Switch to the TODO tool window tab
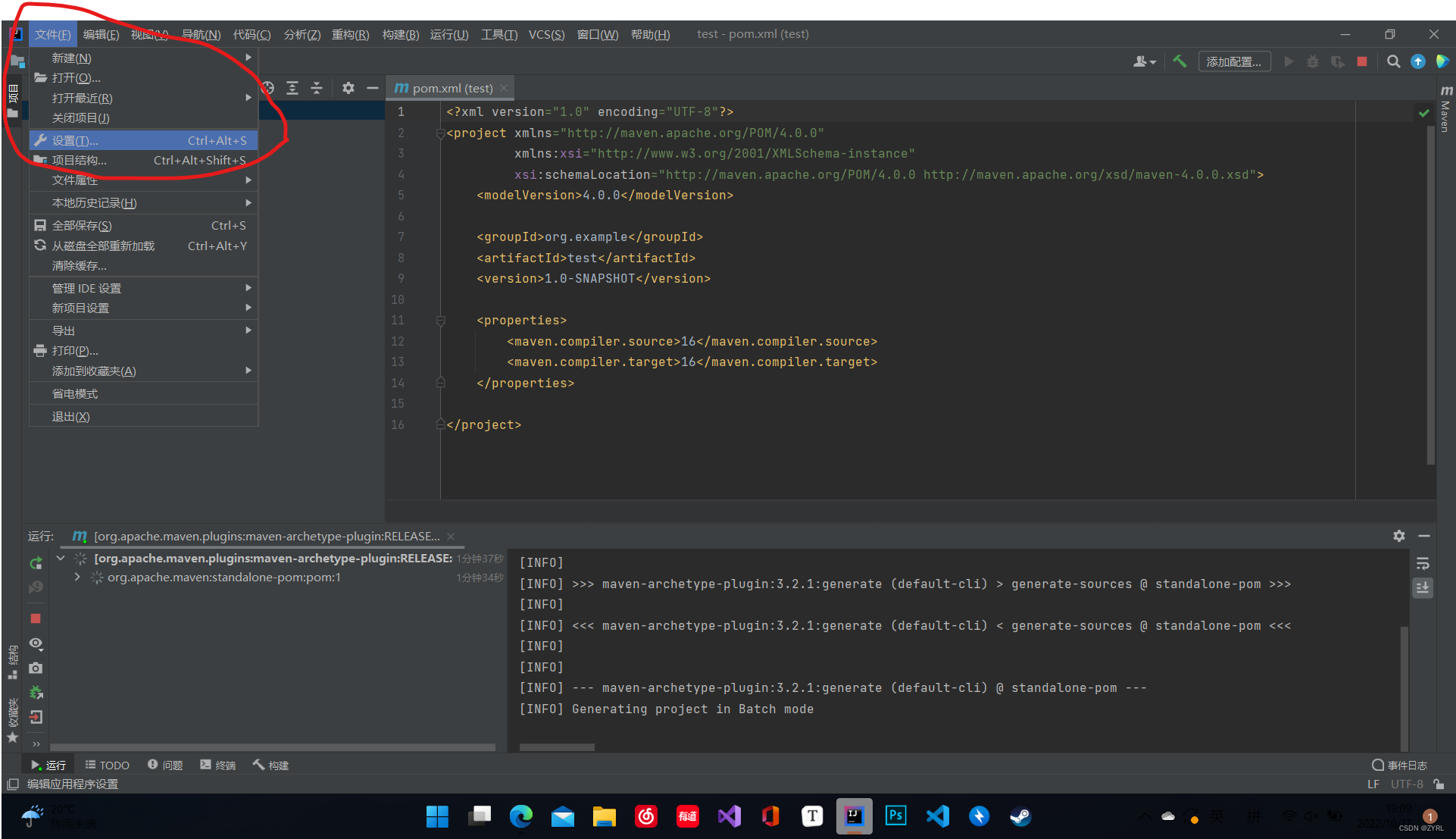 pyautogui.click(x=107, y=765)
